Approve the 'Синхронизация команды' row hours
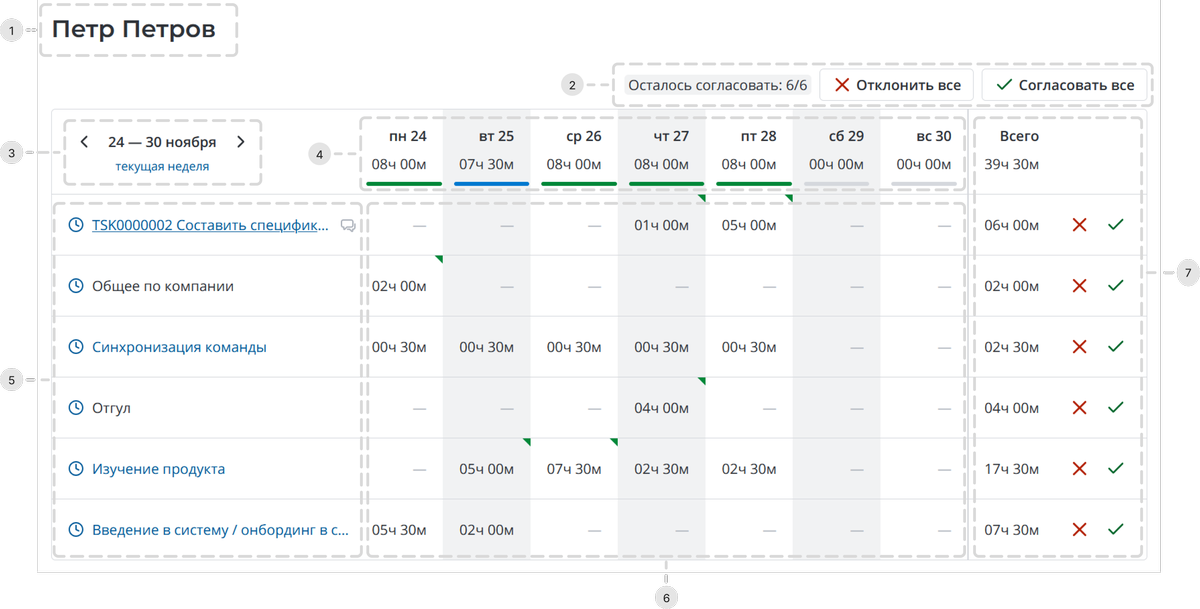 1116,347
